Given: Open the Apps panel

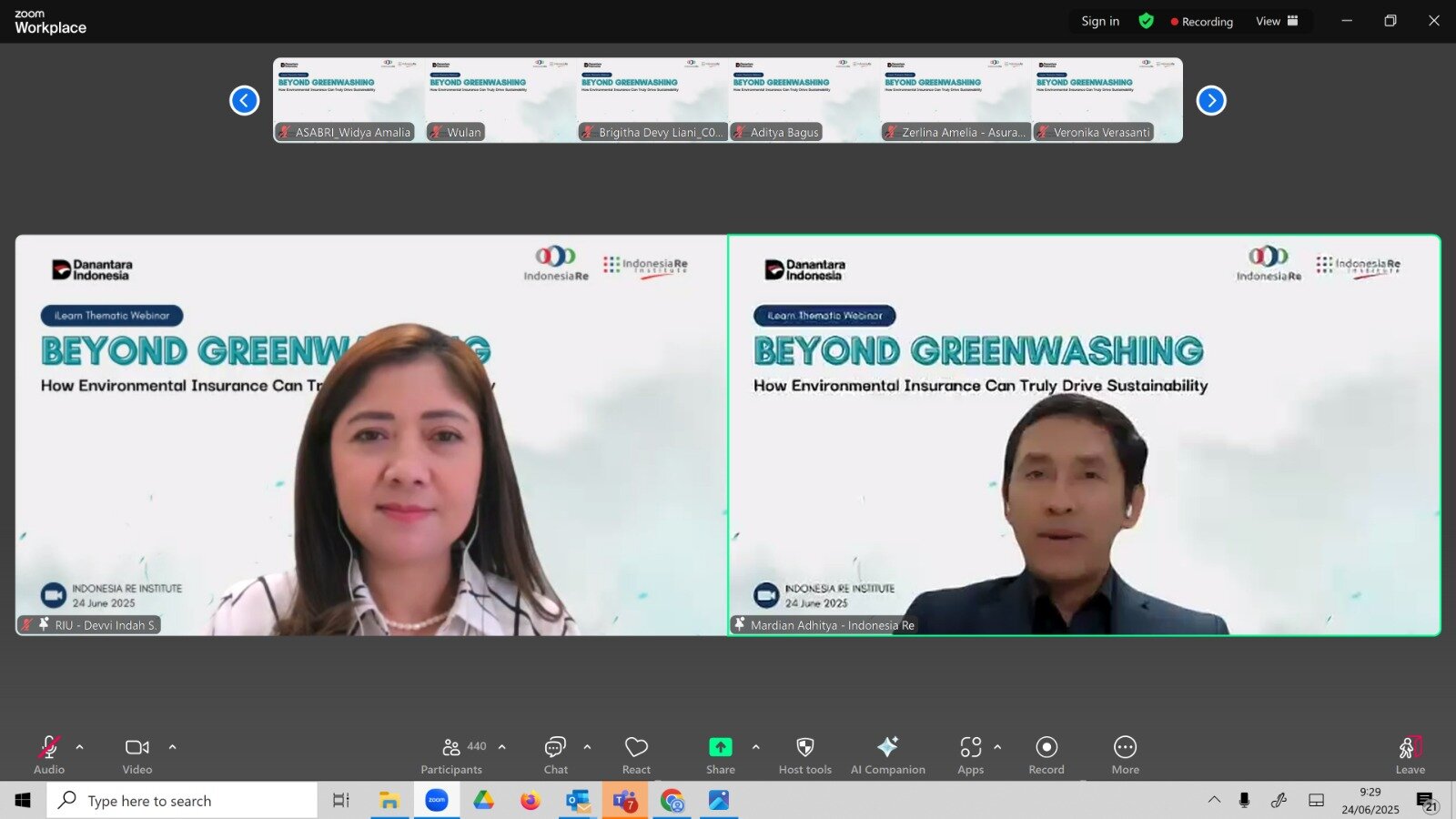Looking at the screenshot, I should [x=971, y=755].
